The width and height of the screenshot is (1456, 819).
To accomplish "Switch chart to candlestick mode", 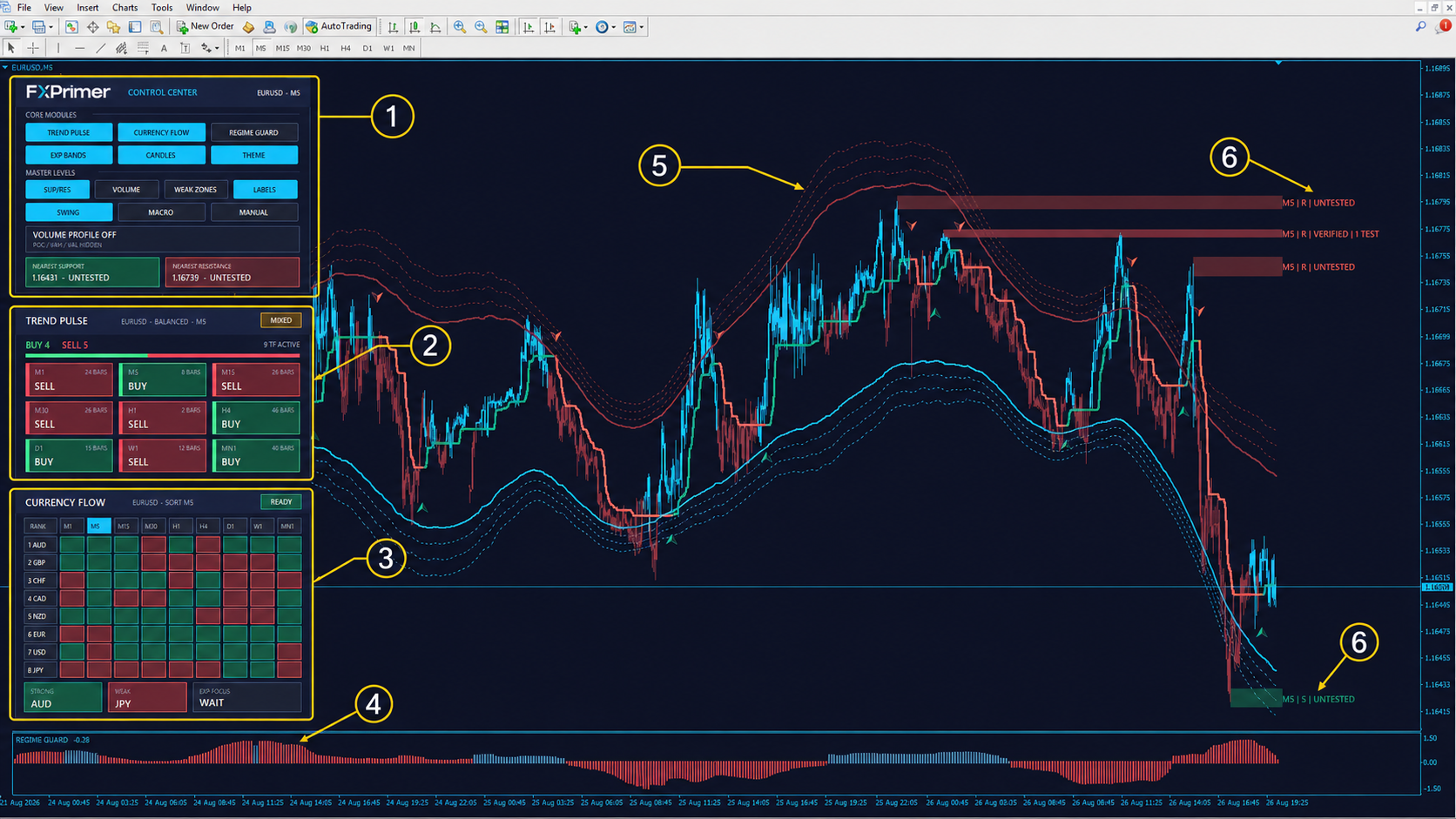I will point(415,27).
